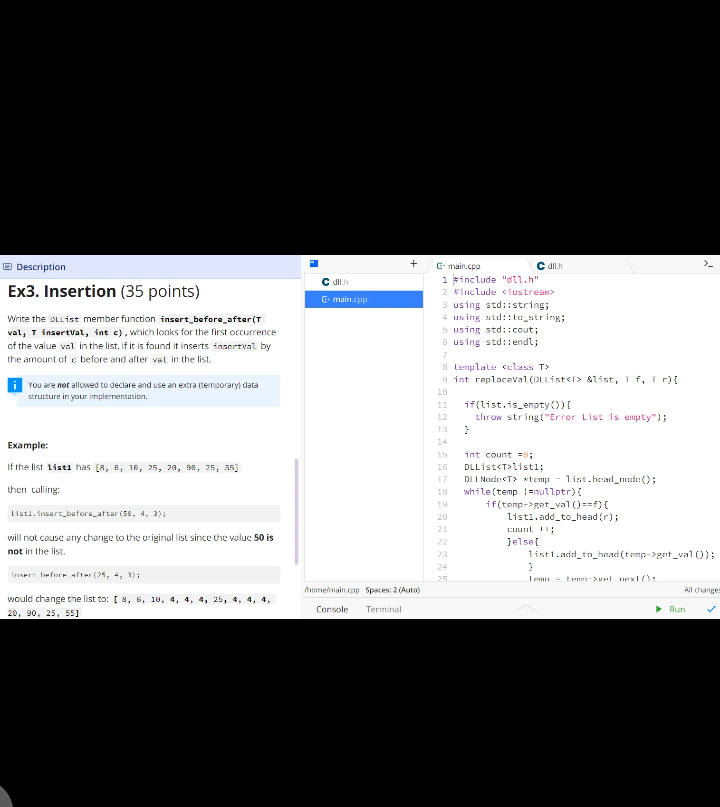This screenshot has height=807, width=720.
Task: Expand the console panel with up chevron
Action: 526,609
